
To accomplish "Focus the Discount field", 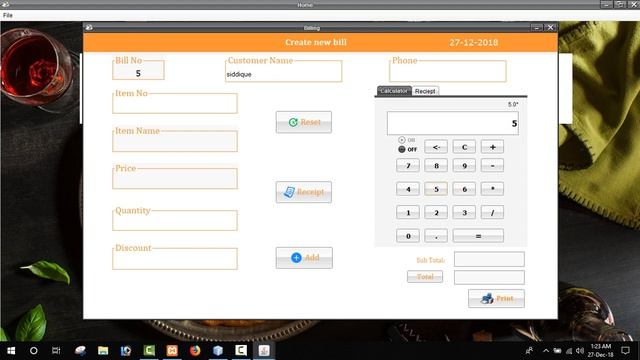I will [175, 260].
